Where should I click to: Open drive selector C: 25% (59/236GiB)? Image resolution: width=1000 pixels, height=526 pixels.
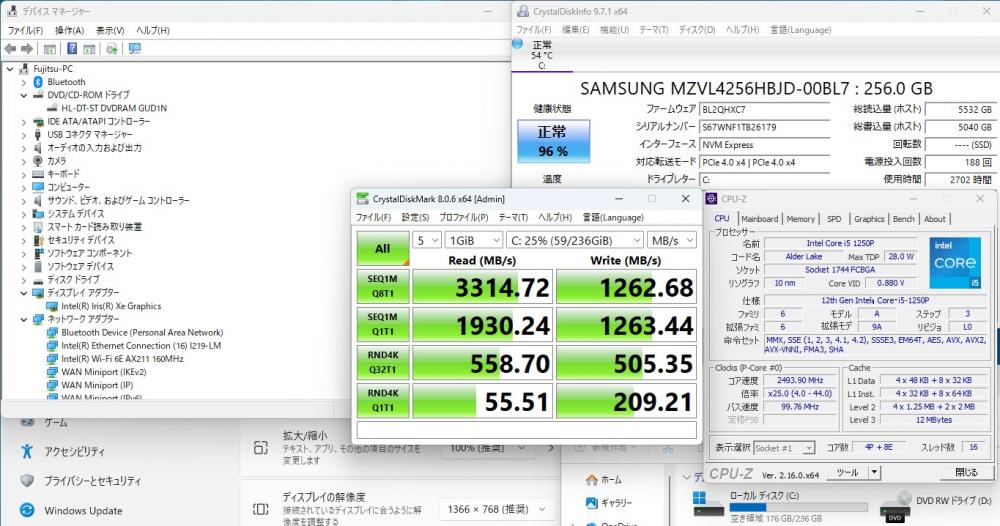point(575,240)
